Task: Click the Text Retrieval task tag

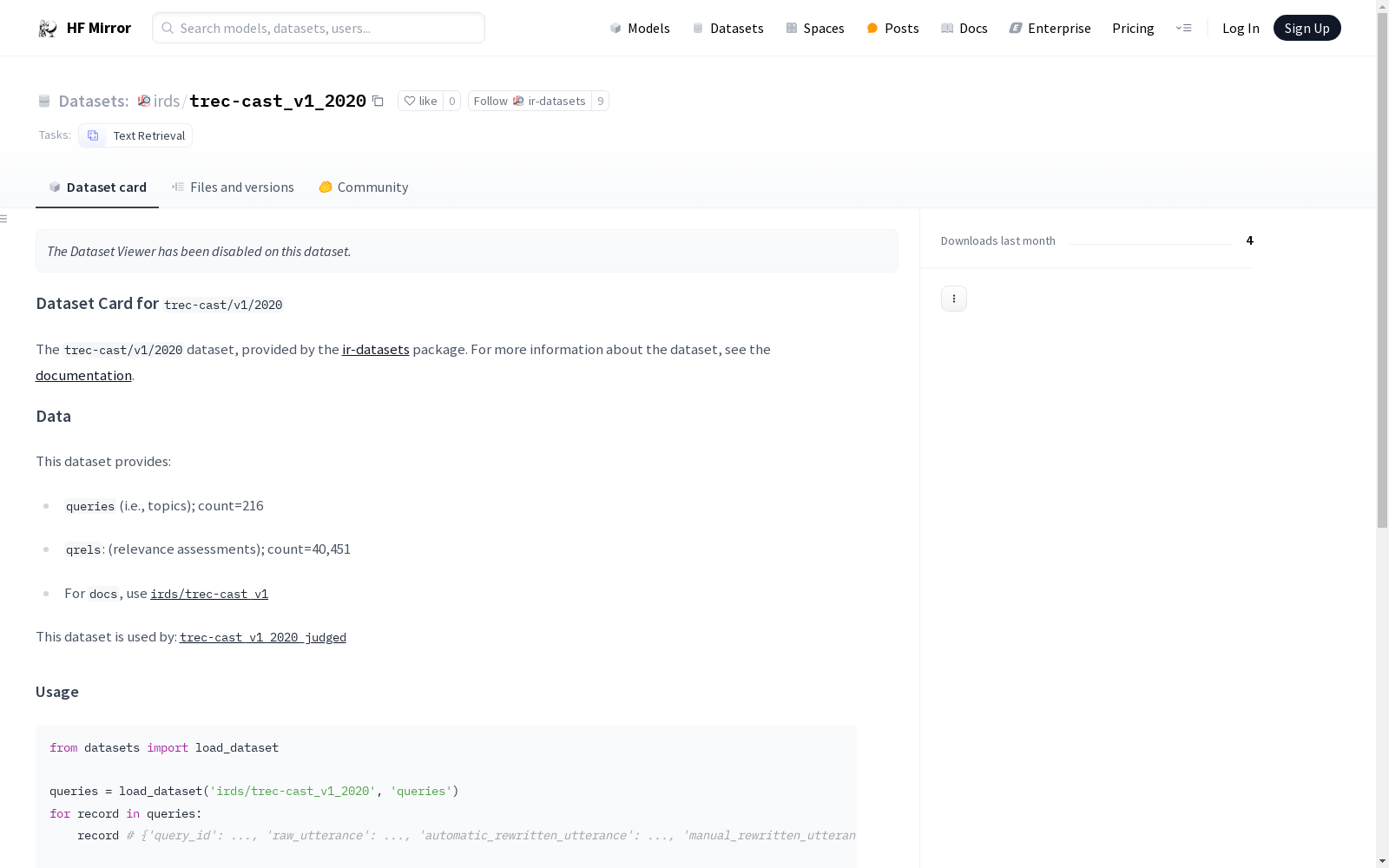Action: (135, 135)
